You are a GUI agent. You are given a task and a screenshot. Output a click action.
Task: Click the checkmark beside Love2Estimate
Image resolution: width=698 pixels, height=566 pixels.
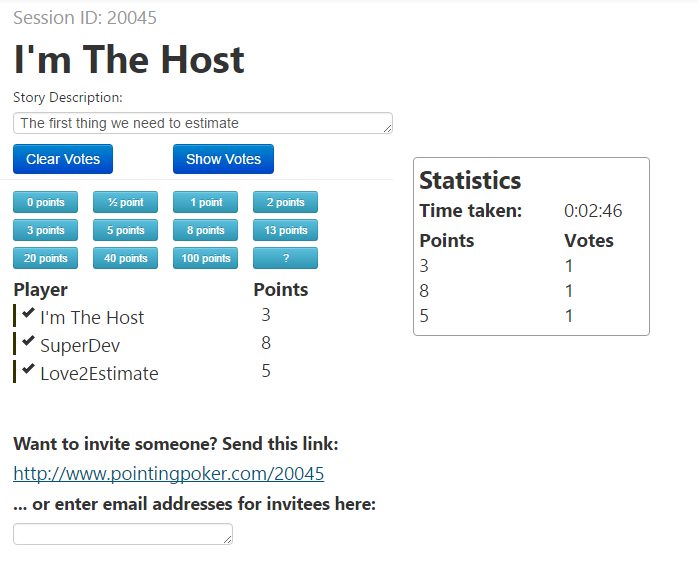[x=28, y=371]
